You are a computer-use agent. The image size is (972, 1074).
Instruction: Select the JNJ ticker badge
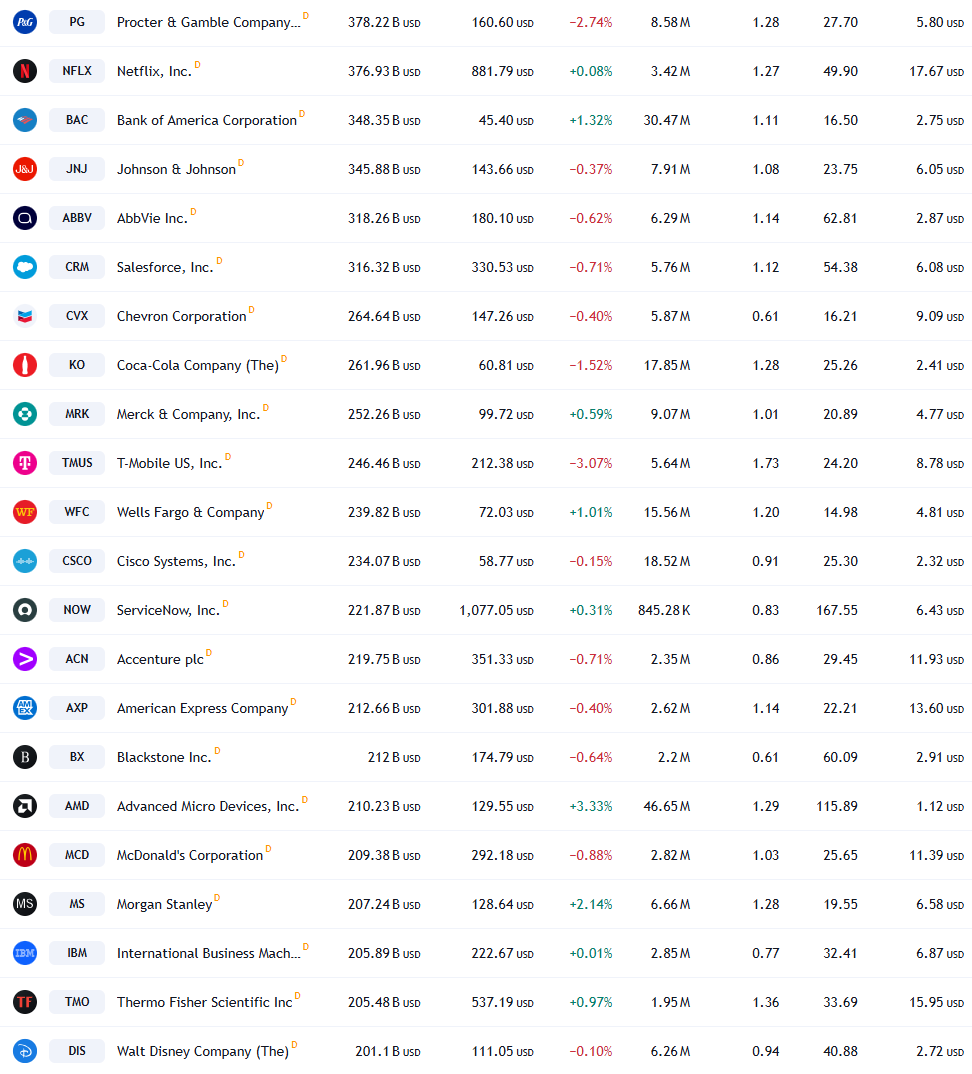tap(77, 169)
